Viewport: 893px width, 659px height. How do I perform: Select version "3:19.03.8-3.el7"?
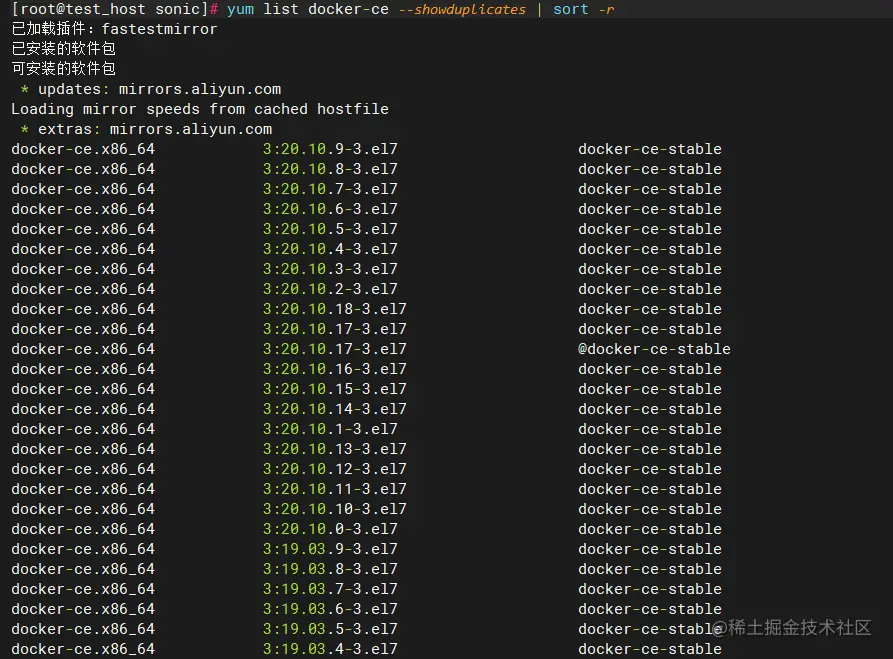[x=330, y=569]
